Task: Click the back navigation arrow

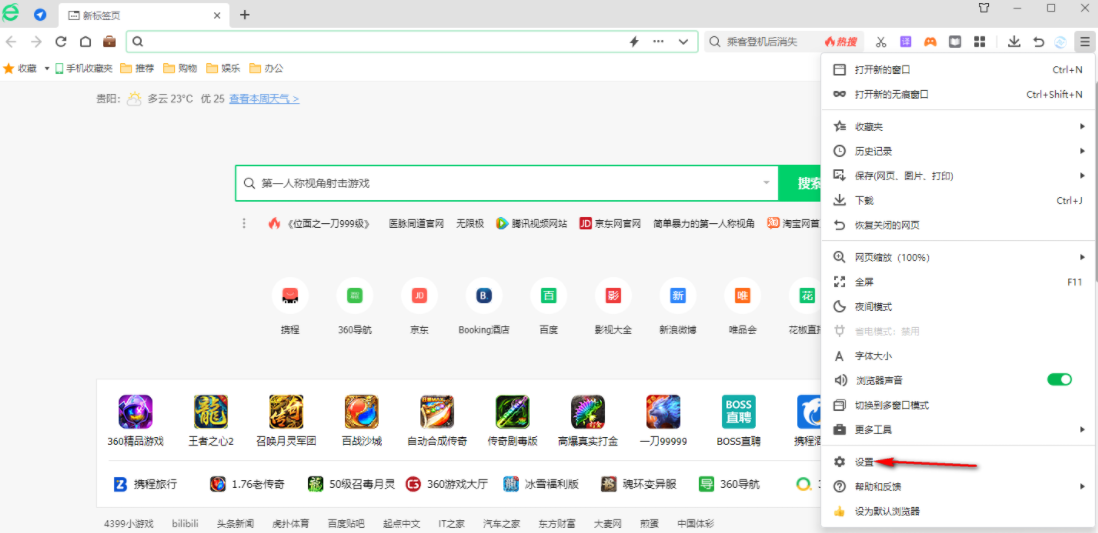Action: (x=11, y=42)
